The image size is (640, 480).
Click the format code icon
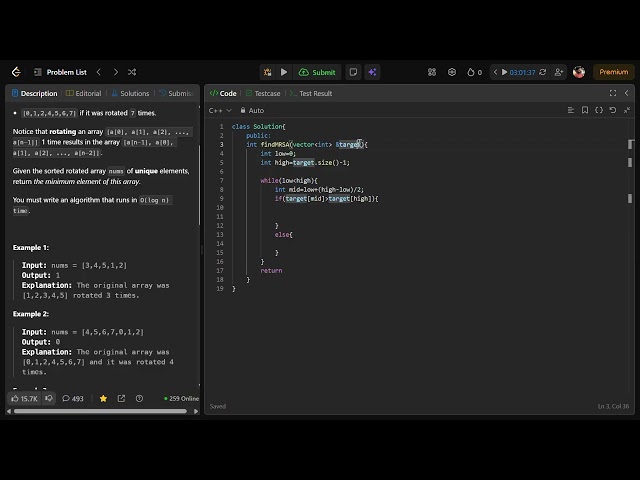571,110
